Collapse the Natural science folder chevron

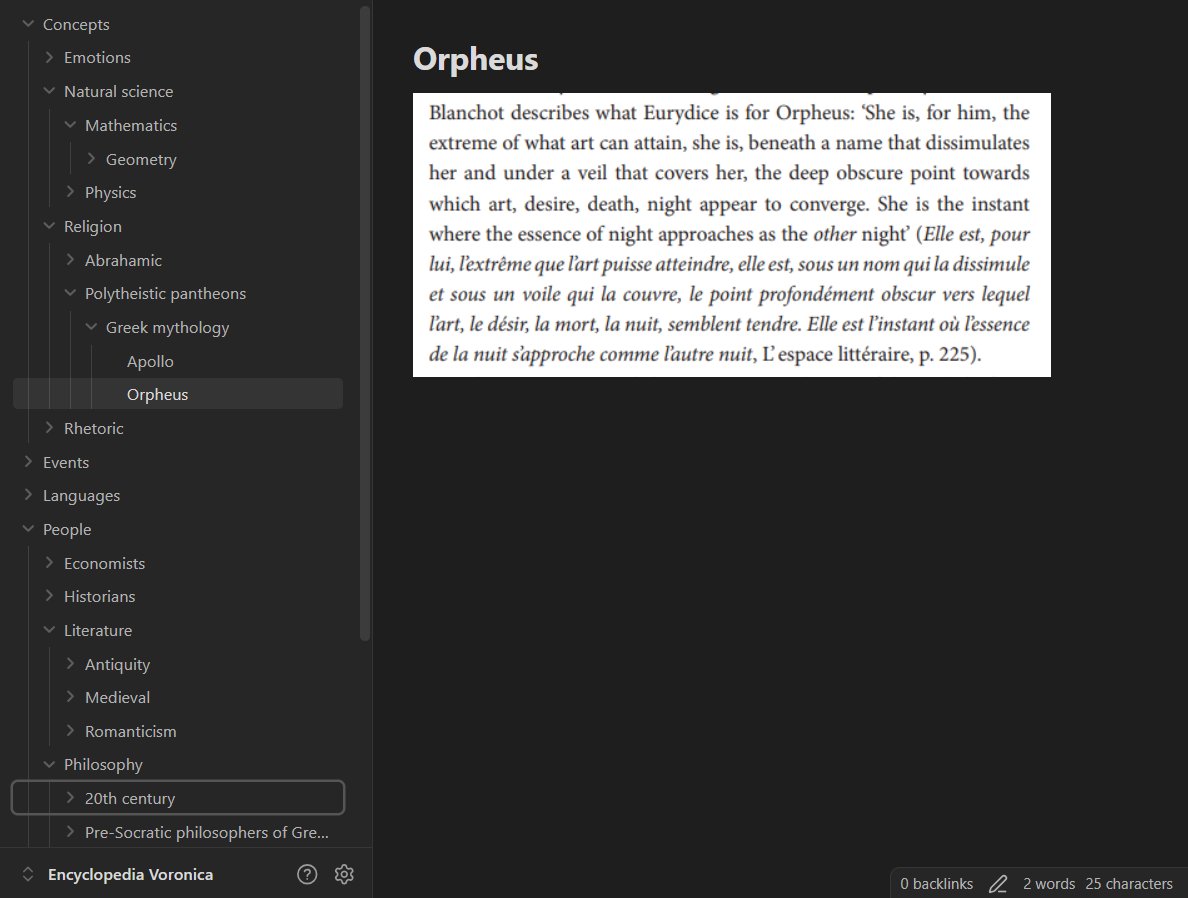tap(49, 91)
